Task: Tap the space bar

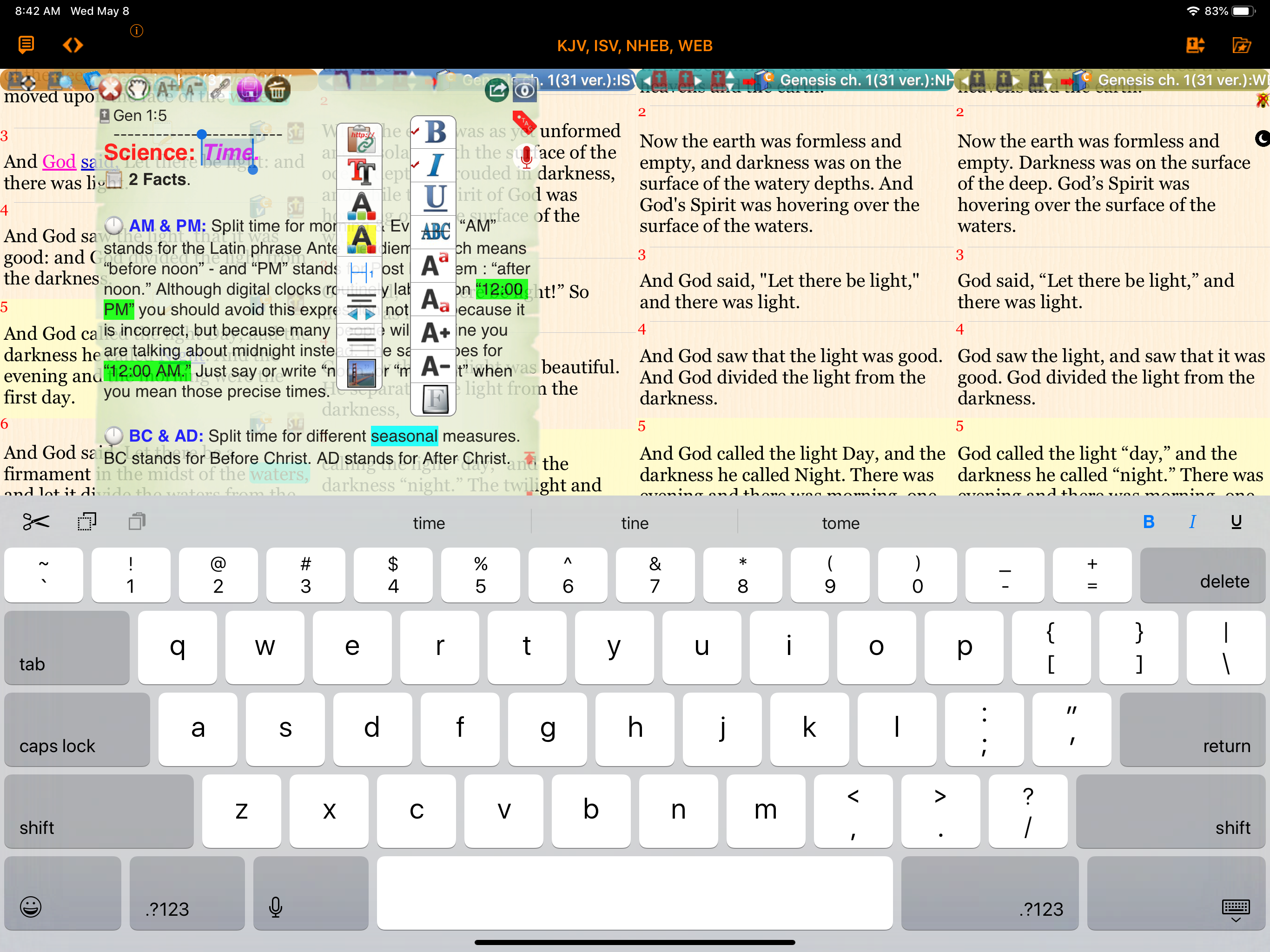Action: pyautogui.click(x=635, y=893)
